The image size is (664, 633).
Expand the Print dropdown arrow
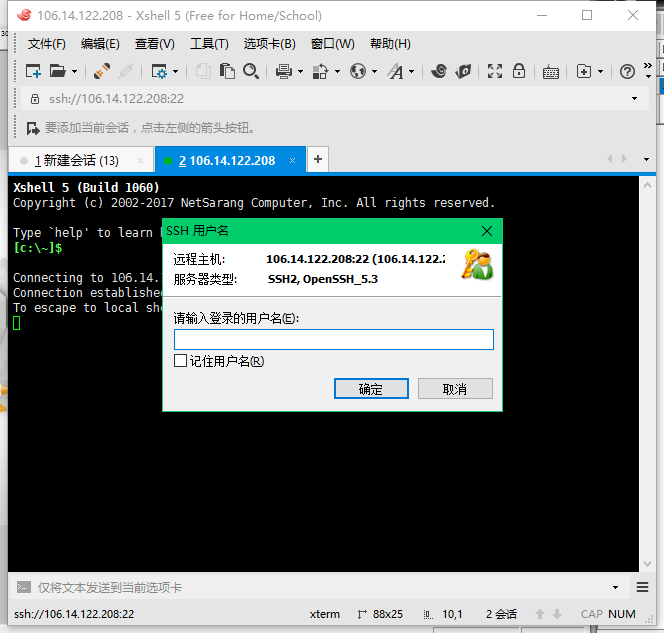[x=301, y=72]
